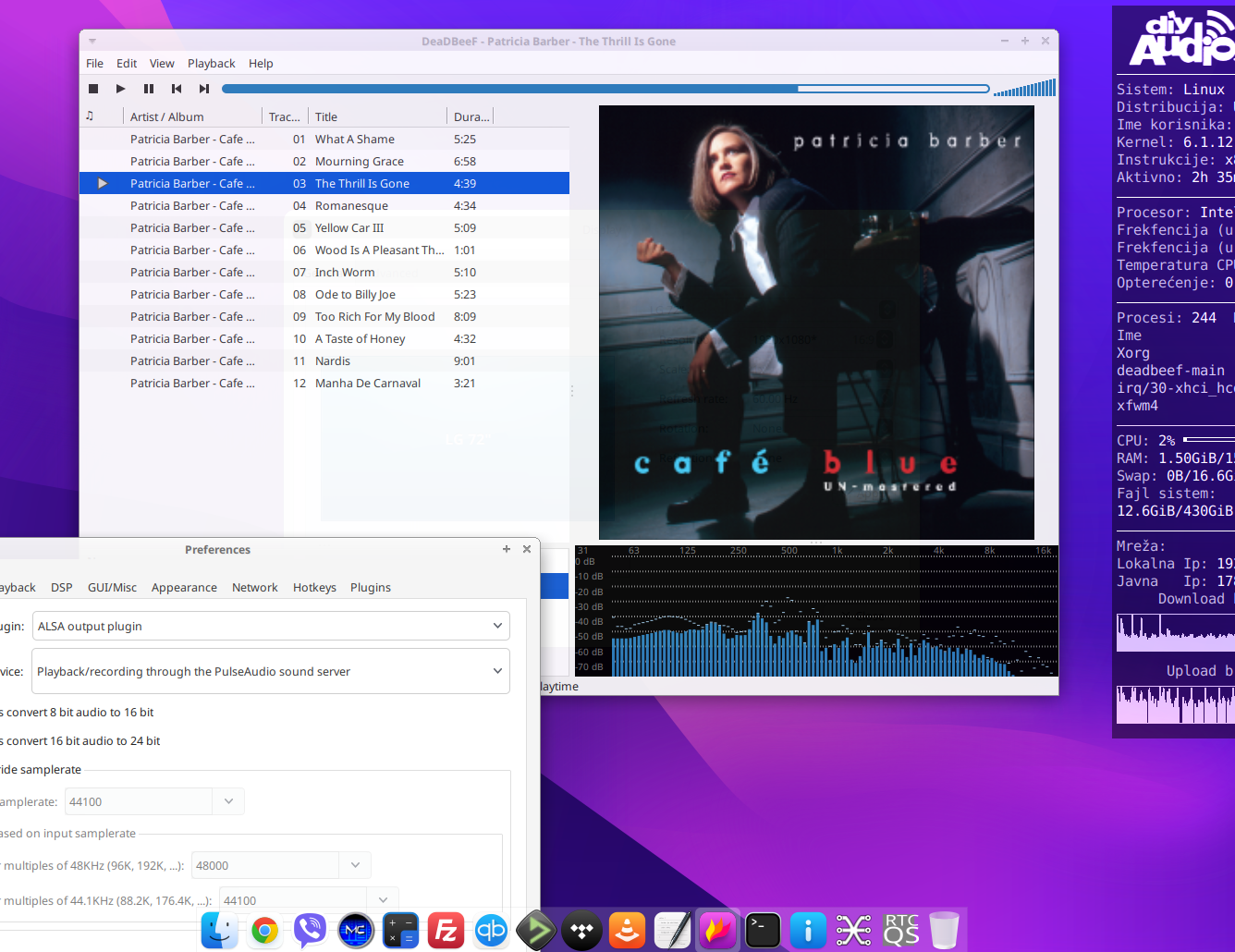Pause the current track
The height and width of the screenshot is (952, 1235).
149,89
